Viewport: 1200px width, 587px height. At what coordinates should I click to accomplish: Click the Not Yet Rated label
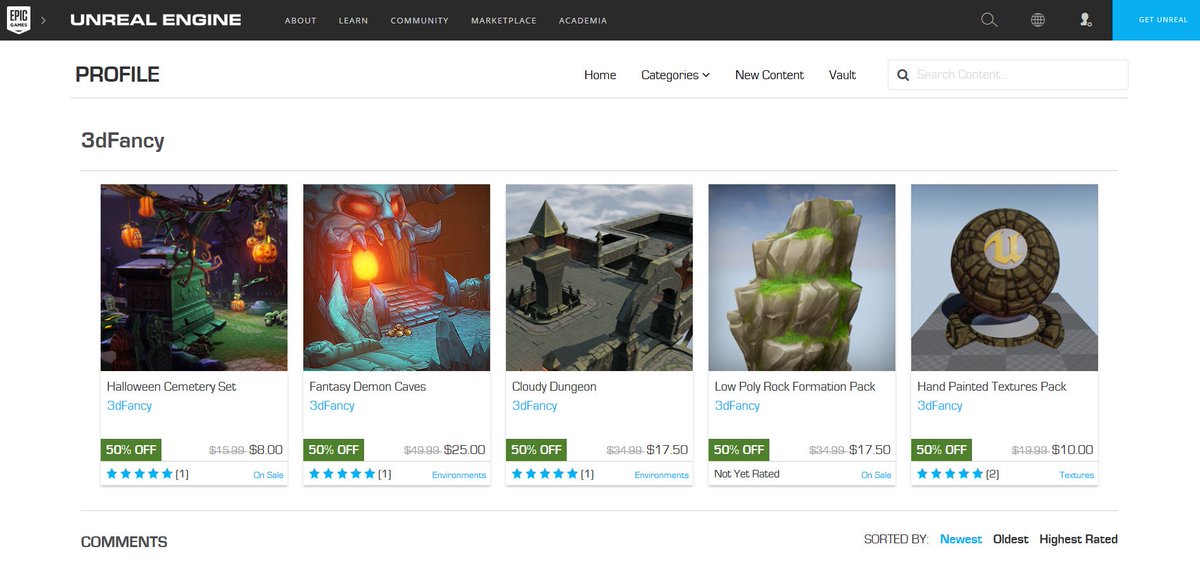point(747,474)
